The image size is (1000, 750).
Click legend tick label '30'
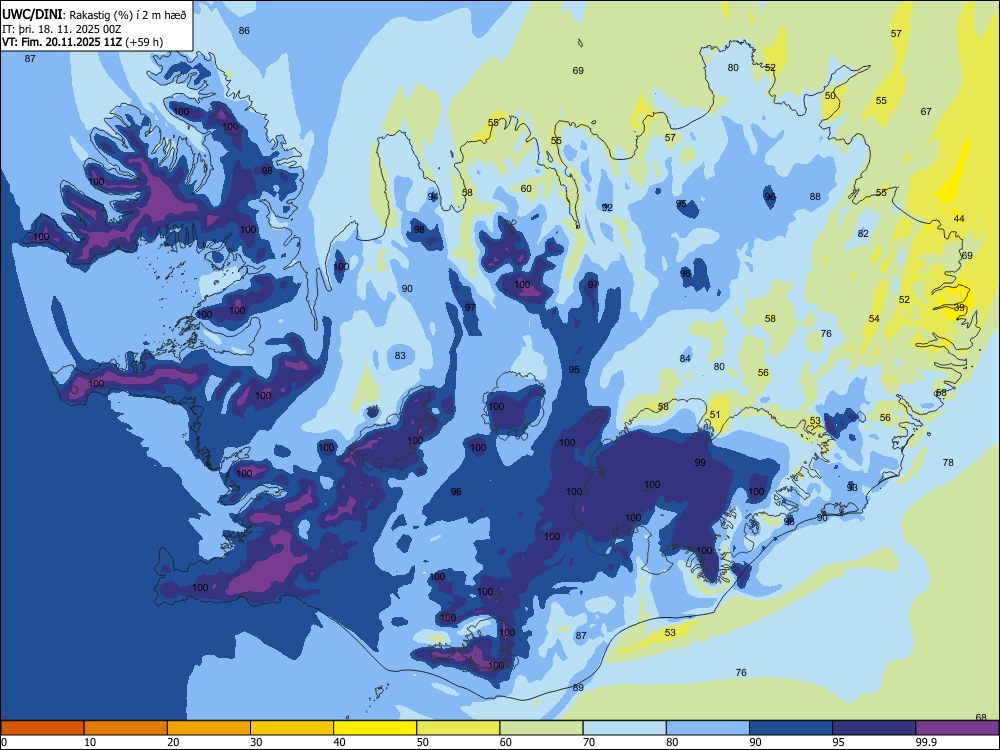coord(256,742)
